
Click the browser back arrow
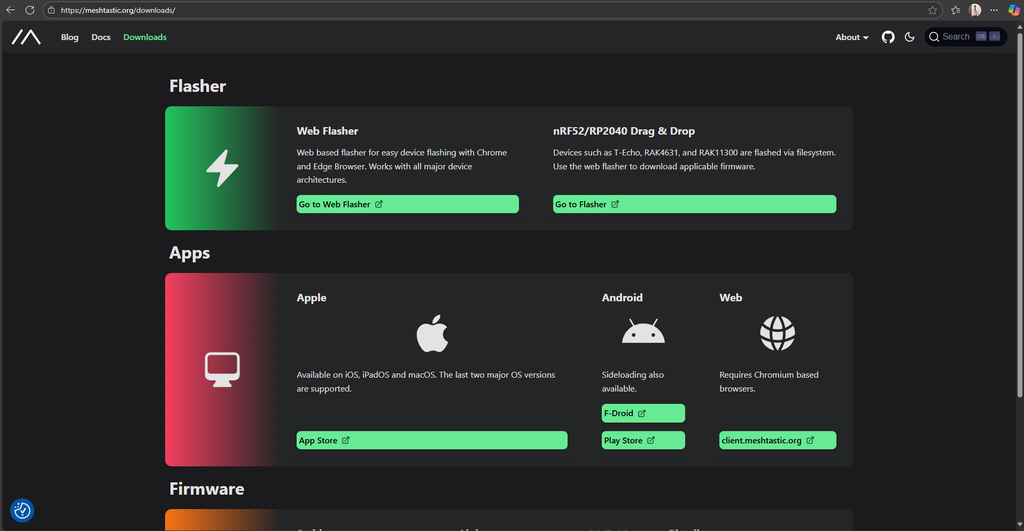[10, 10]
